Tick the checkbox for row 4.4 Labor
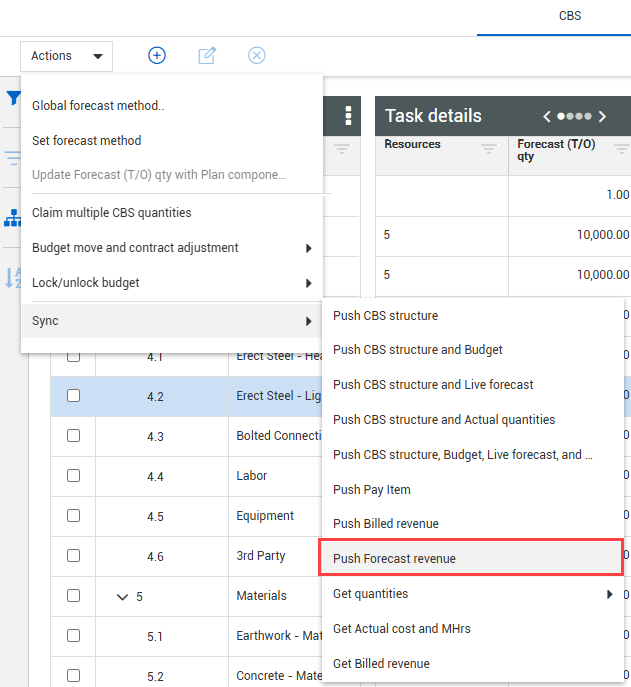Image resolution: width=631 pixels, height=687 pixels. coord(73,476)
